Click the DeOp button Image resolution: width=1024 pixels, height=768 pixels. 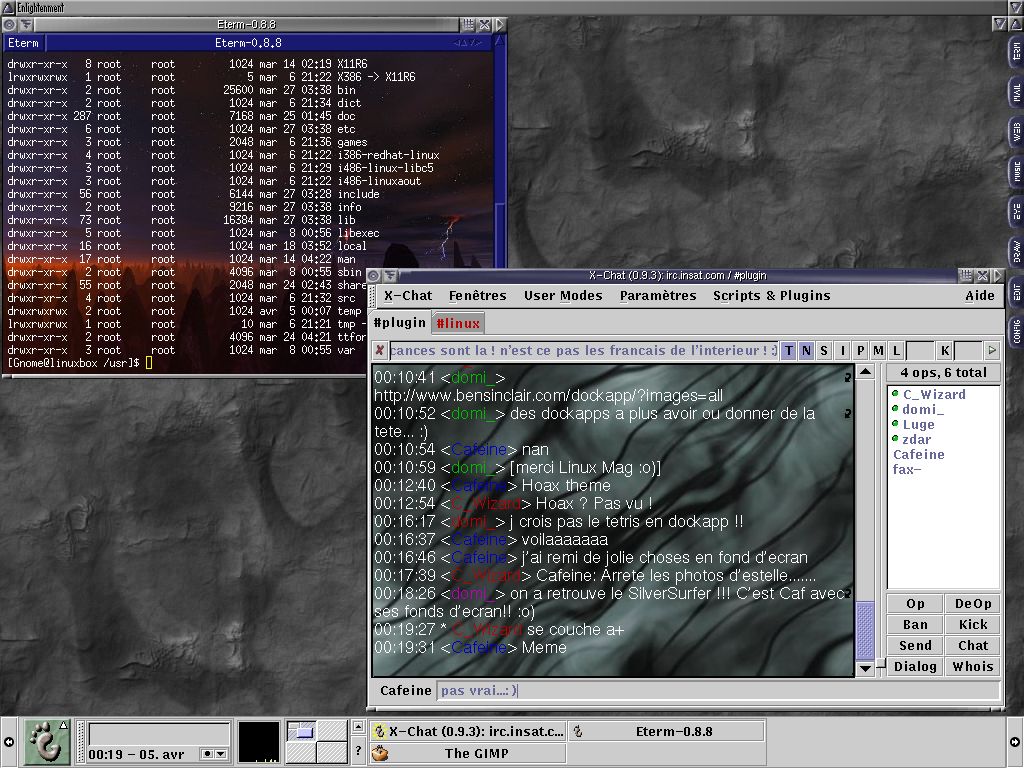pyautogui.click(x=972, y=604)
